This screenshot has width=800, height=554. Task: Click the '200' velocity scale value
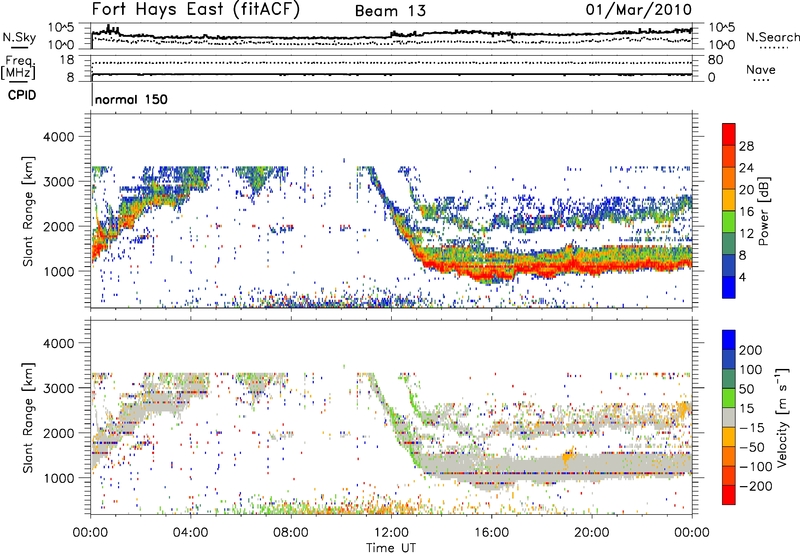pos(751,350)
